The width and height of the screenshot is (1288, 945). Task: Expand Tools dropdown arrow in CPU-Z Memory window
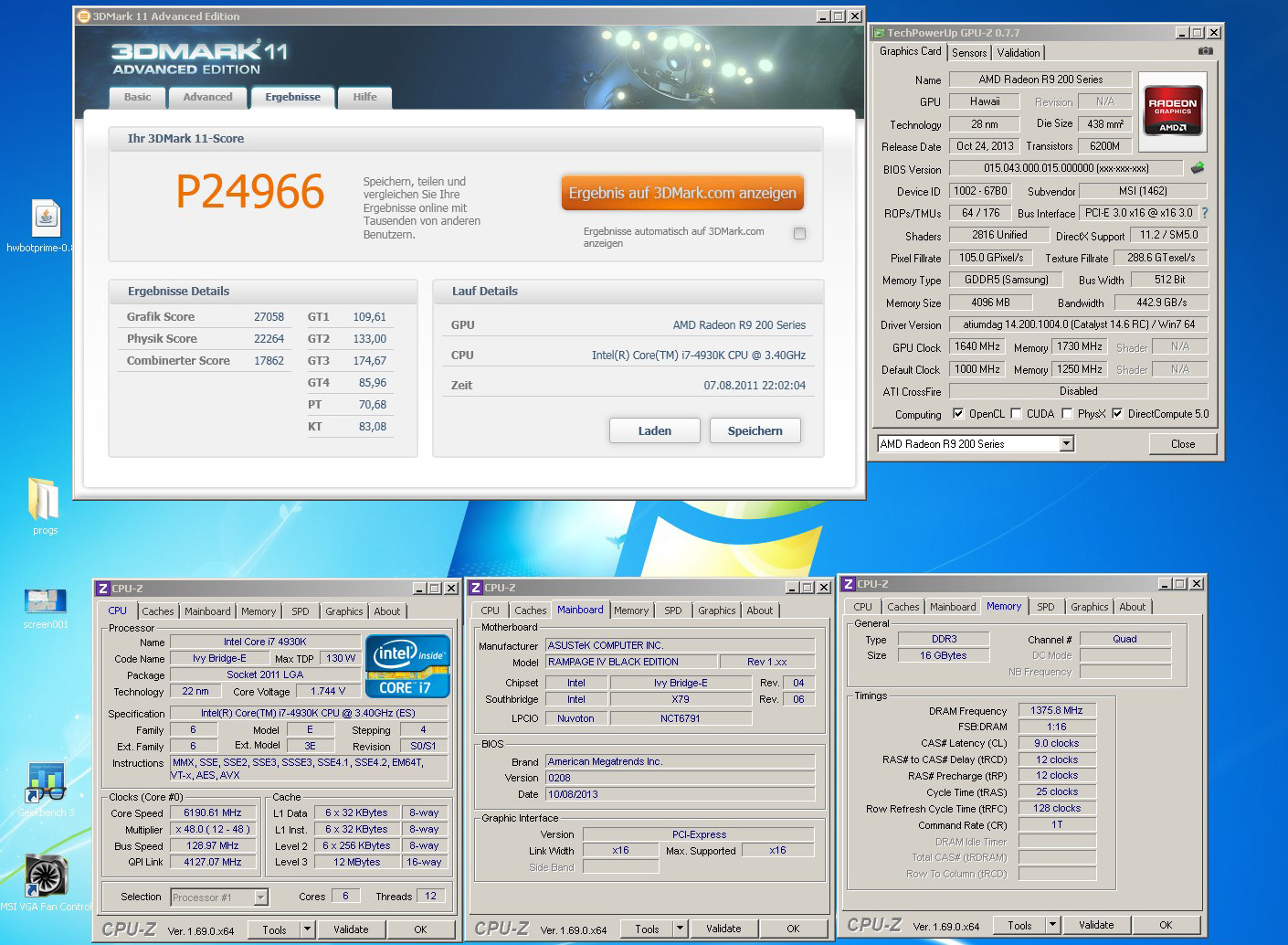1052,925
